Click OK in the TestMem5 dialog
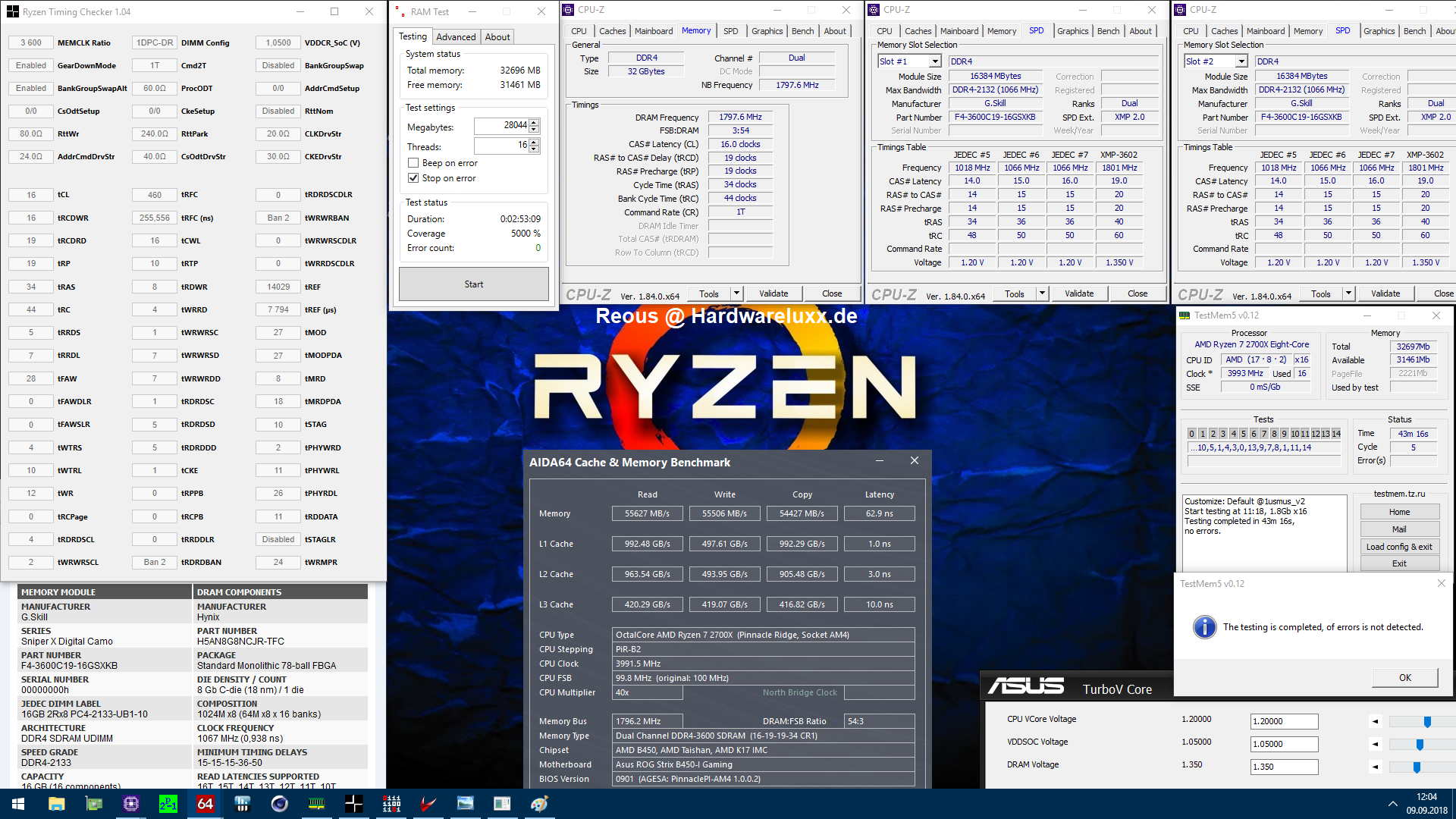1456x819 pixels. (1404, 677)
